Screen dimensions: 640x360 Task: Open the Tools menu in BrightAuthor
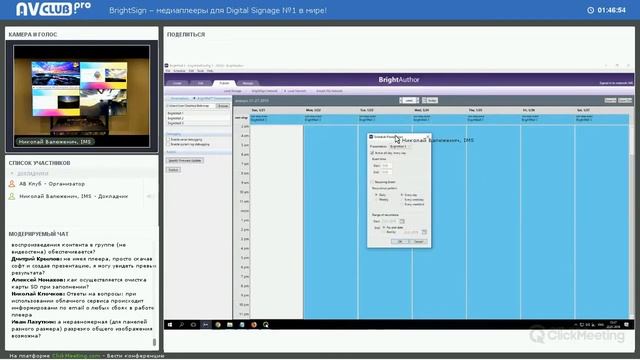point(200,71)
